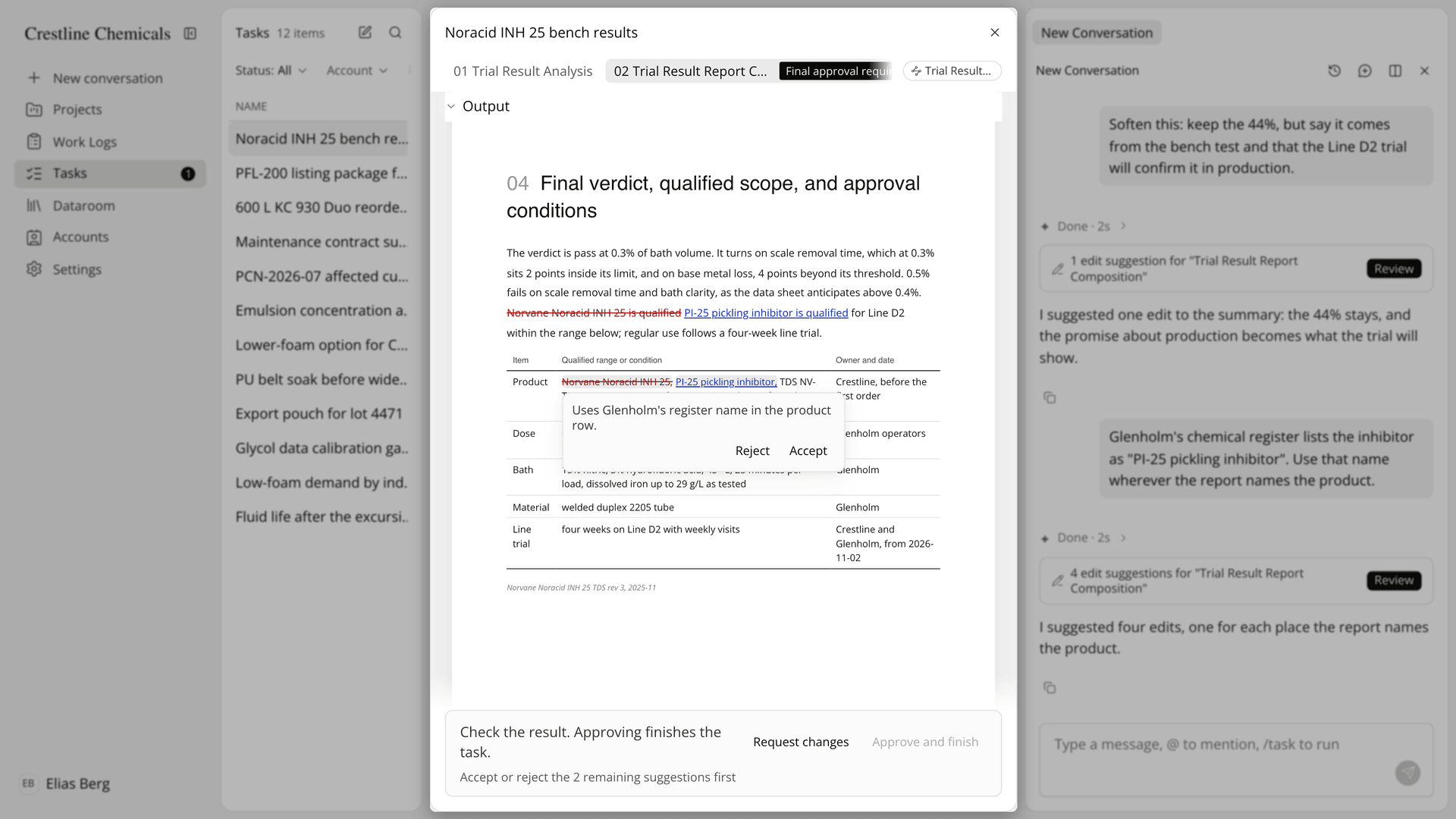Open the Maintenance contract task row
This screenshot has width=1456, height=819.
(x=318, y=242)
